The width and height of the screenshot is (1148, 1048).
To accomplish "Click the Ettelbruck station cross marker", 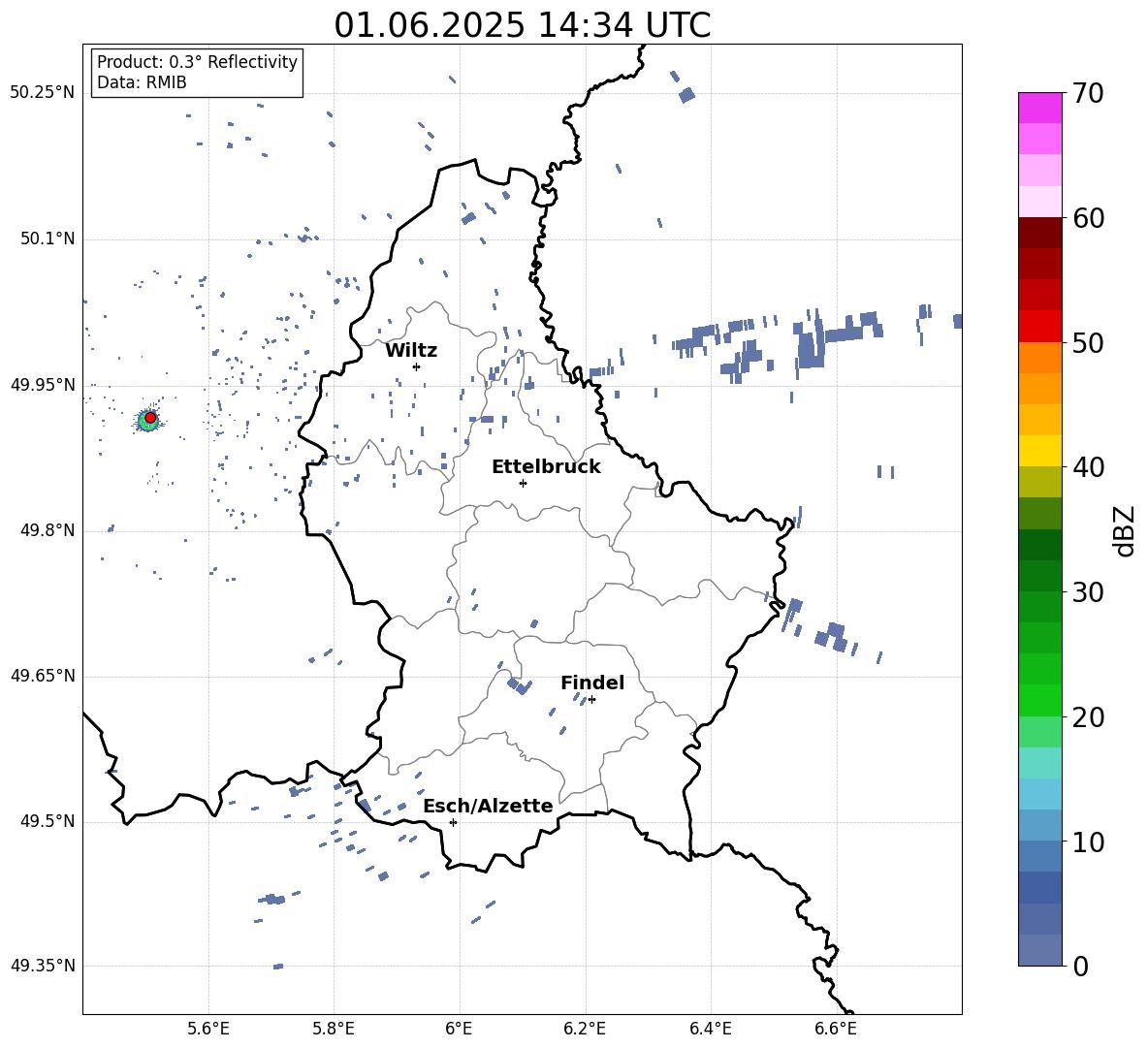I will coord(523,483).
